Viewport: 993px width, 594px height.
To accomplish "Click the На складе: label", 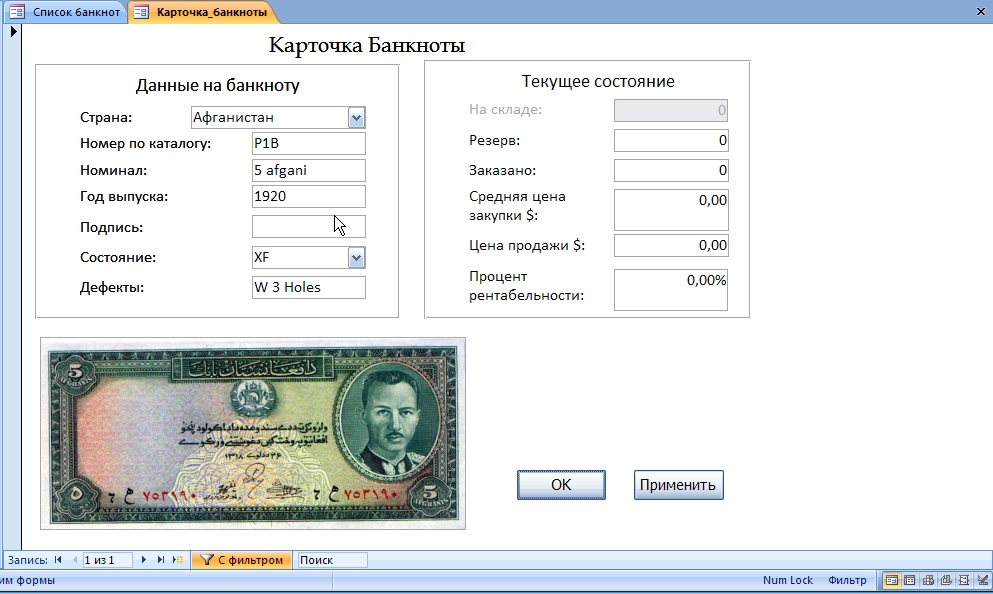I will tap(505, 110).
